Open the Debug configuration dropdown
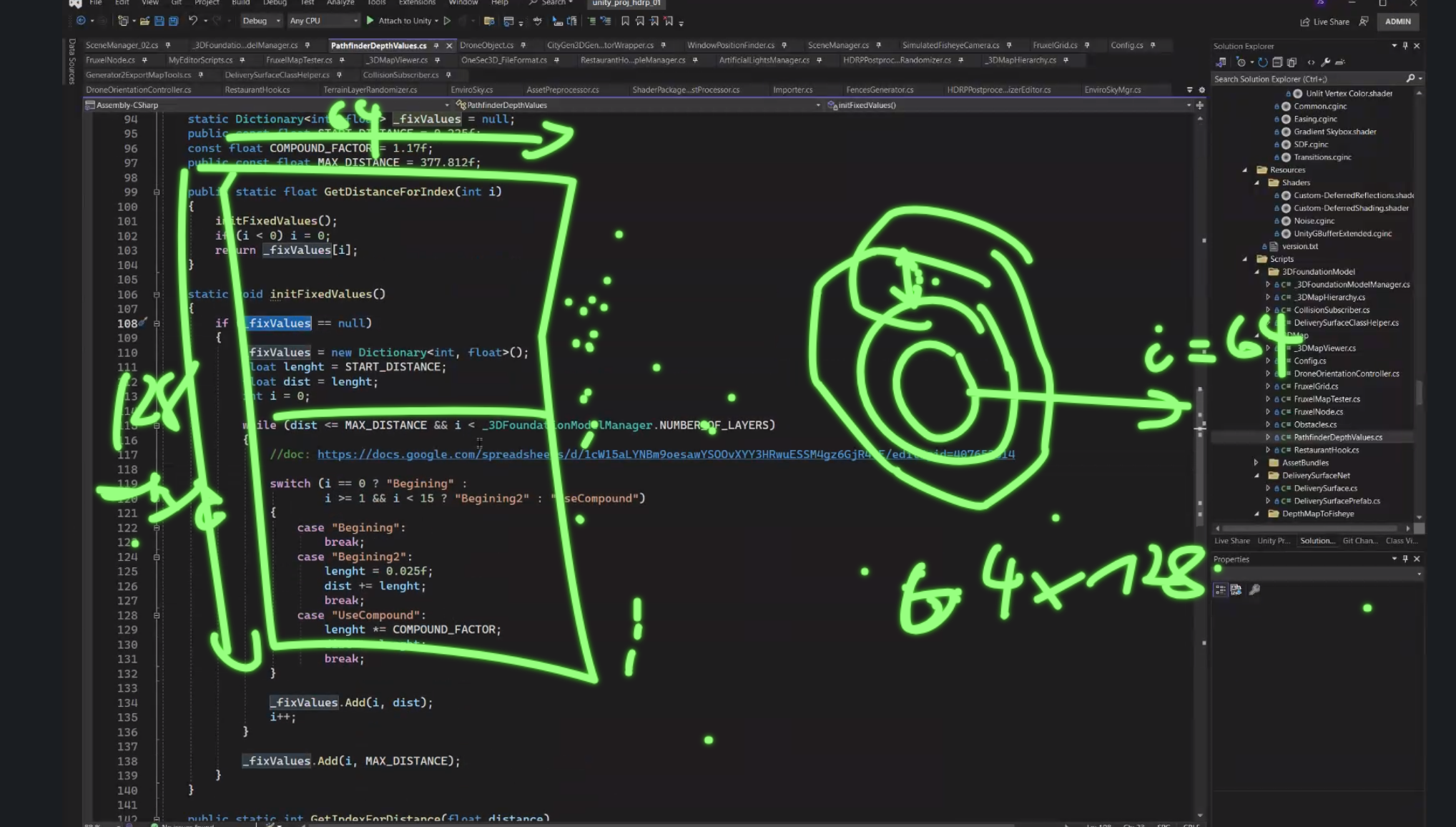This screenshot has height=827, width=1456. tap(260, 21)
